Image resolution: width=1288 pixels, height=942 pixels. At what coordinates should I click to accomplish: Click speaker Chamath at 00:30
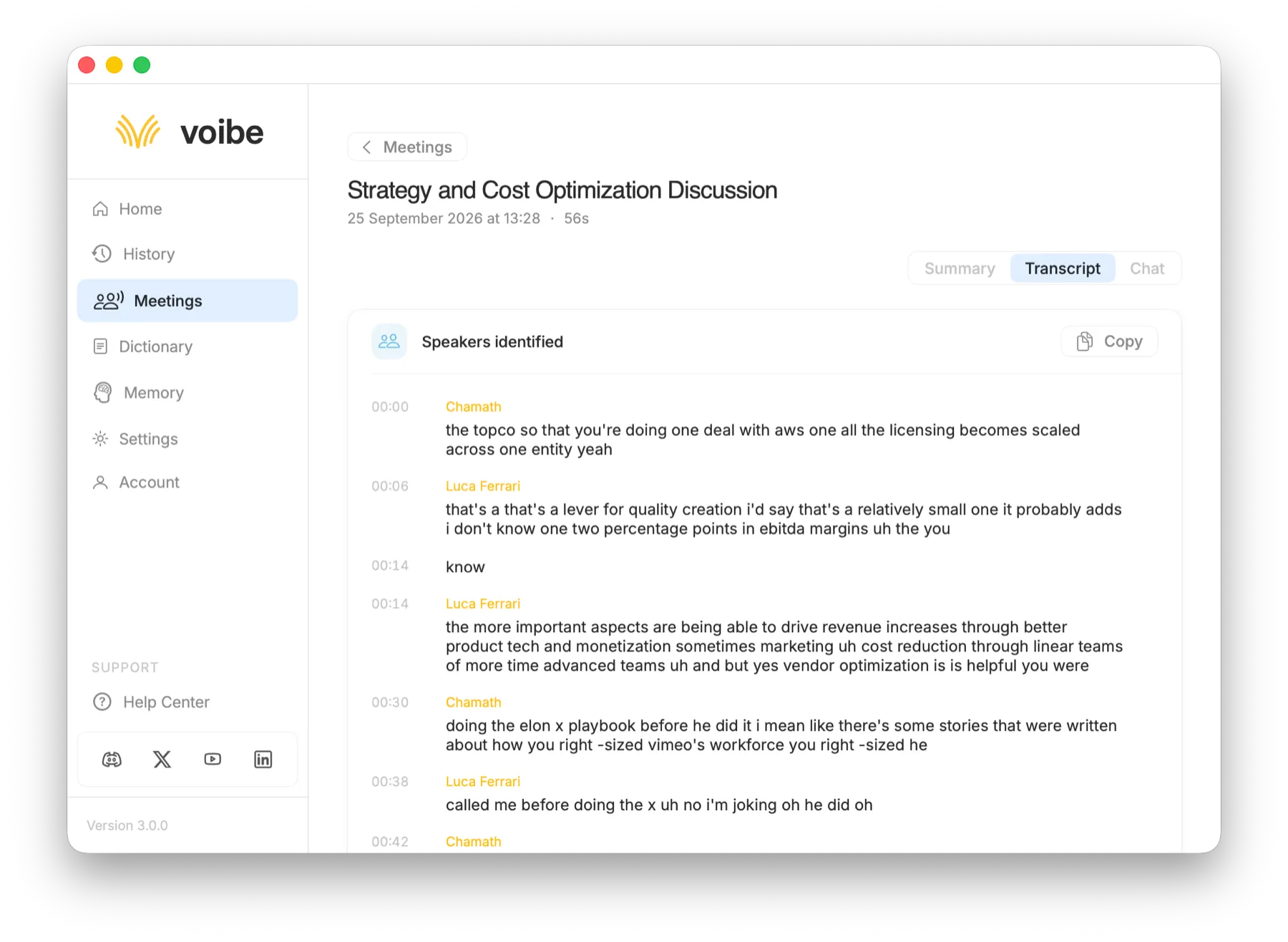click(x=473, y=702)
